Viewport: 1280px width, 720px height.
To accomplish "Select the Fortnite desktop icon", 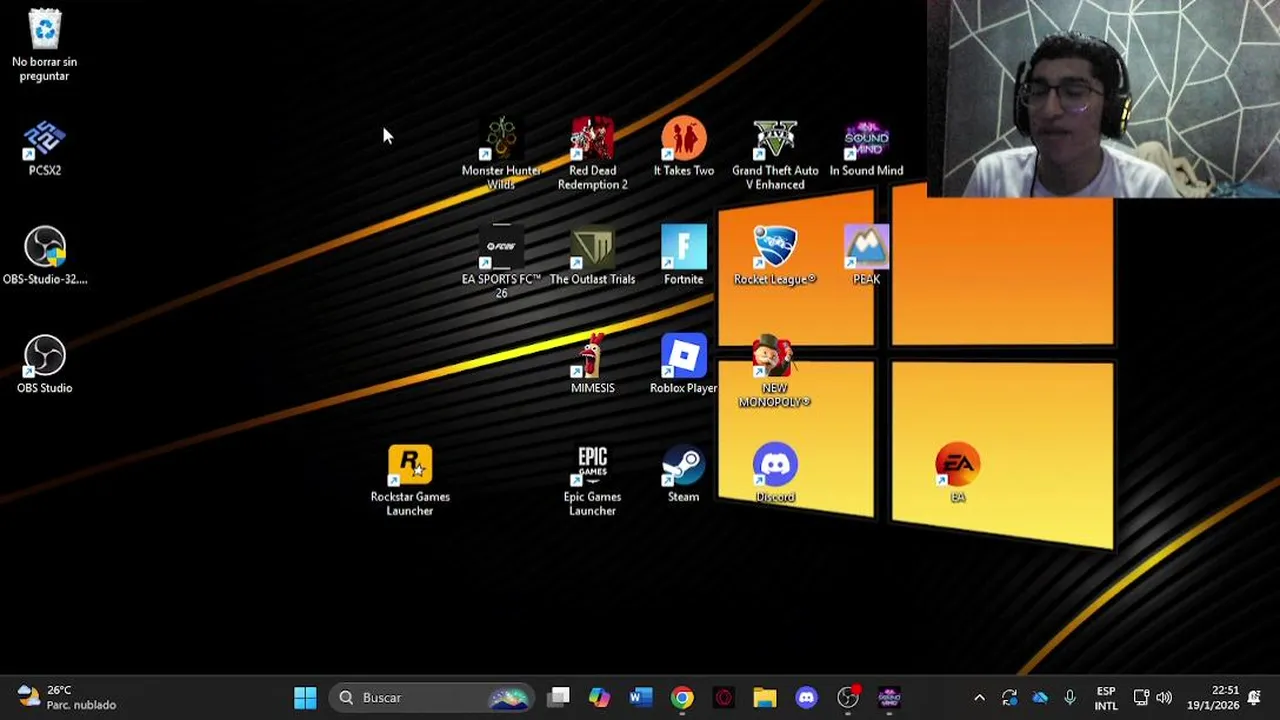I will pyautogui.click(x=684, y=256).
